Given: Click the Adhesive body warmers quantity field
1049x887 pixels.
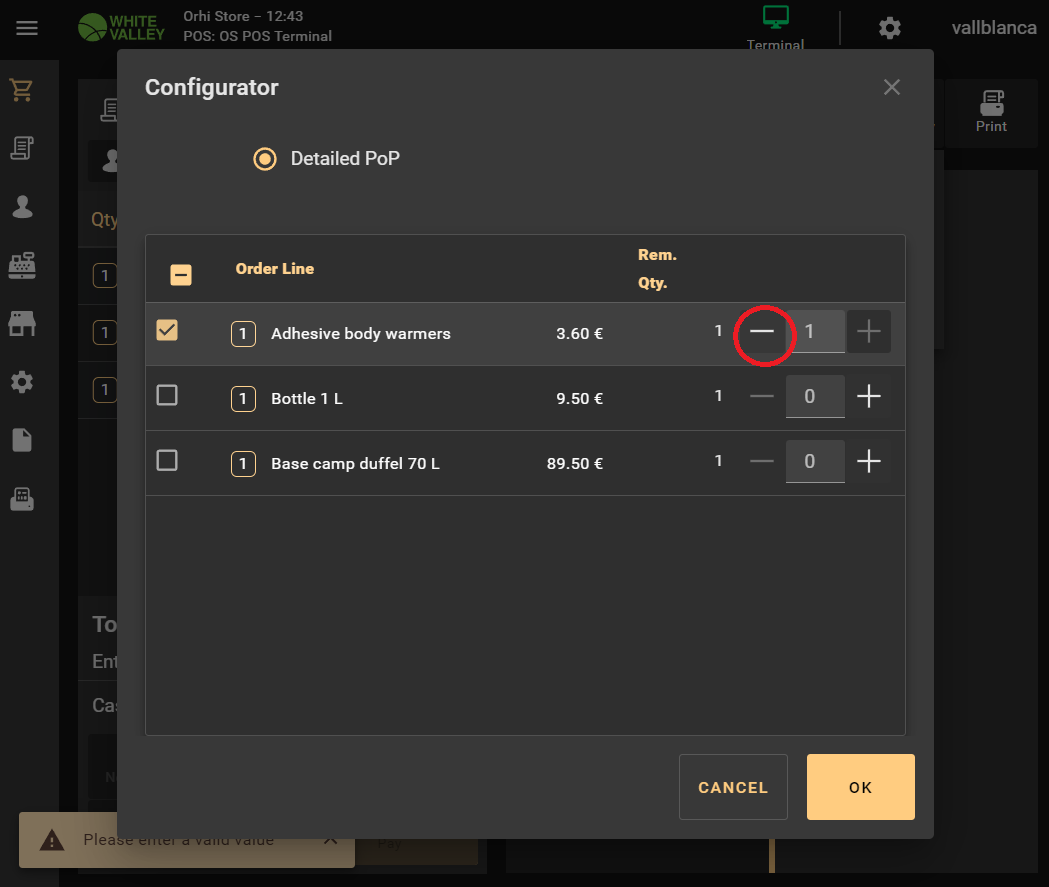Looking at the screenshot, I should pyautogui.click(x=815, y=331).
